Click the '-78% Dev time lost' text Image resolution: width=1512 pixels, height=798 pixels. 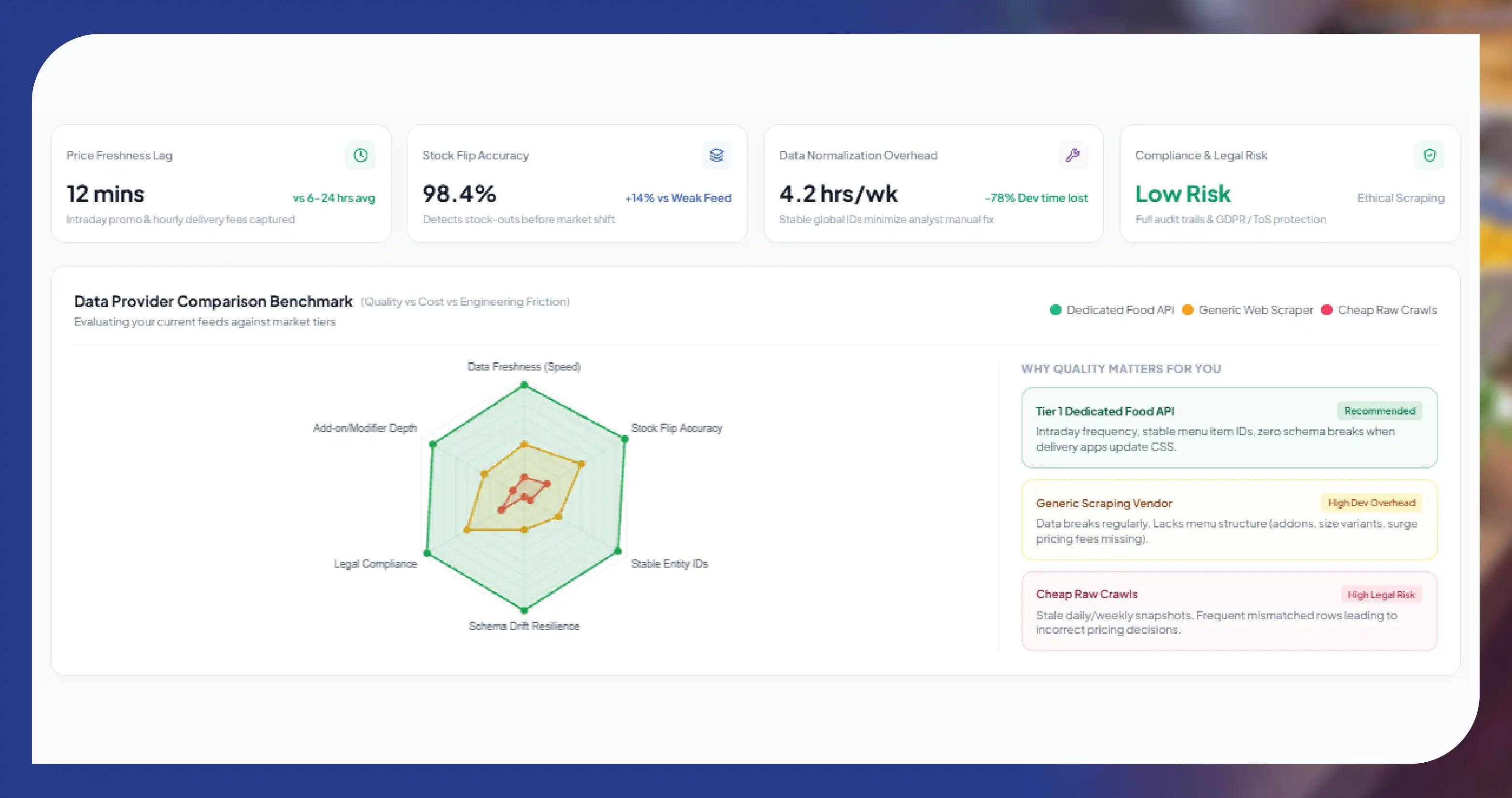tap(1036, 198)
